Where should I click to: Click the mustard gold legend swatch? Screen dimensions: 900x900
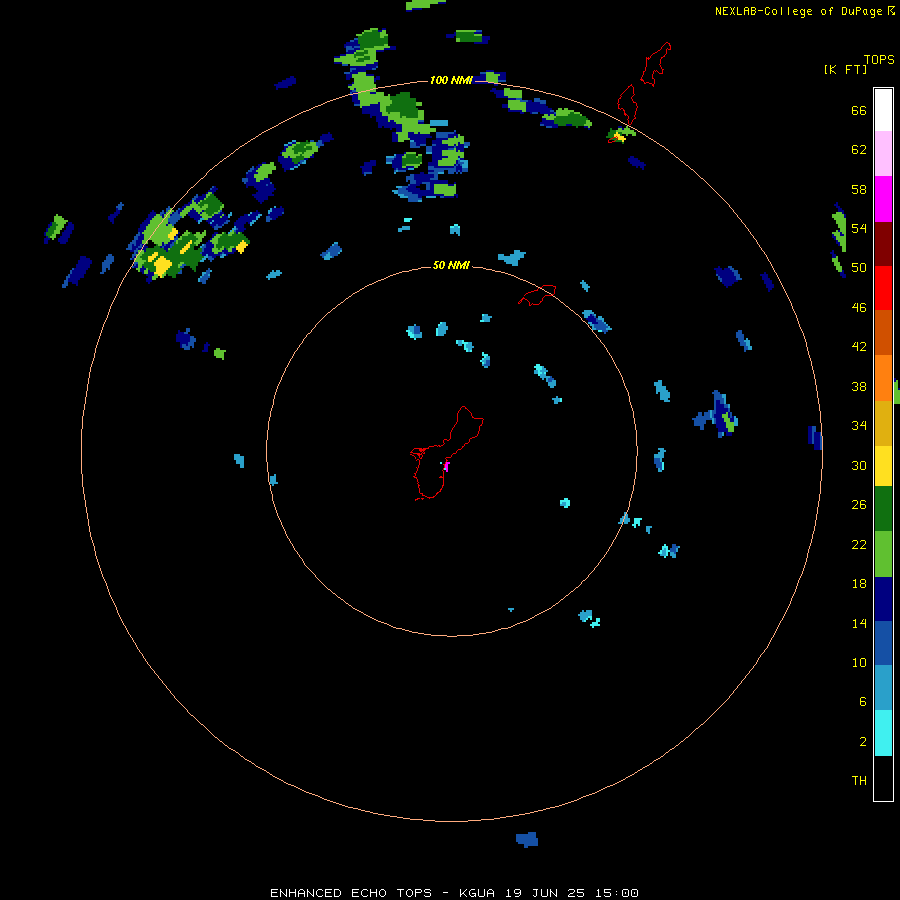[883, 423]
